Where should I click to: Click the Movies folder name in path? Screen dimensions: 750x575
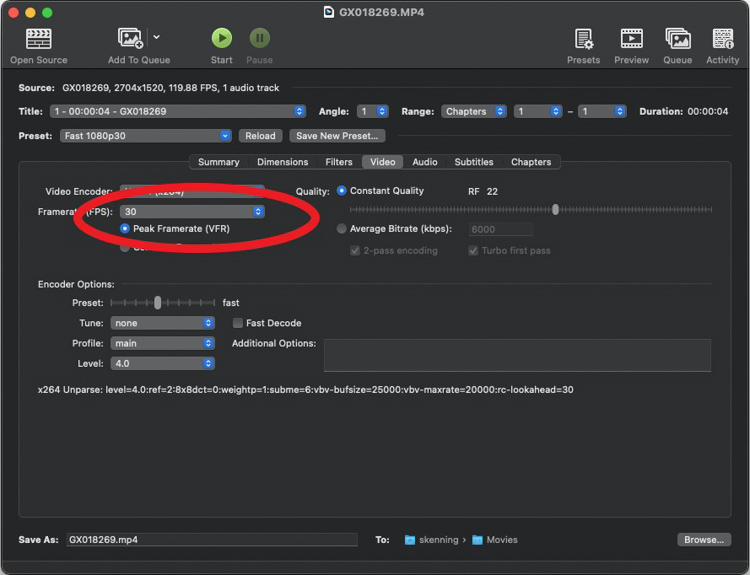coord(502,540)
